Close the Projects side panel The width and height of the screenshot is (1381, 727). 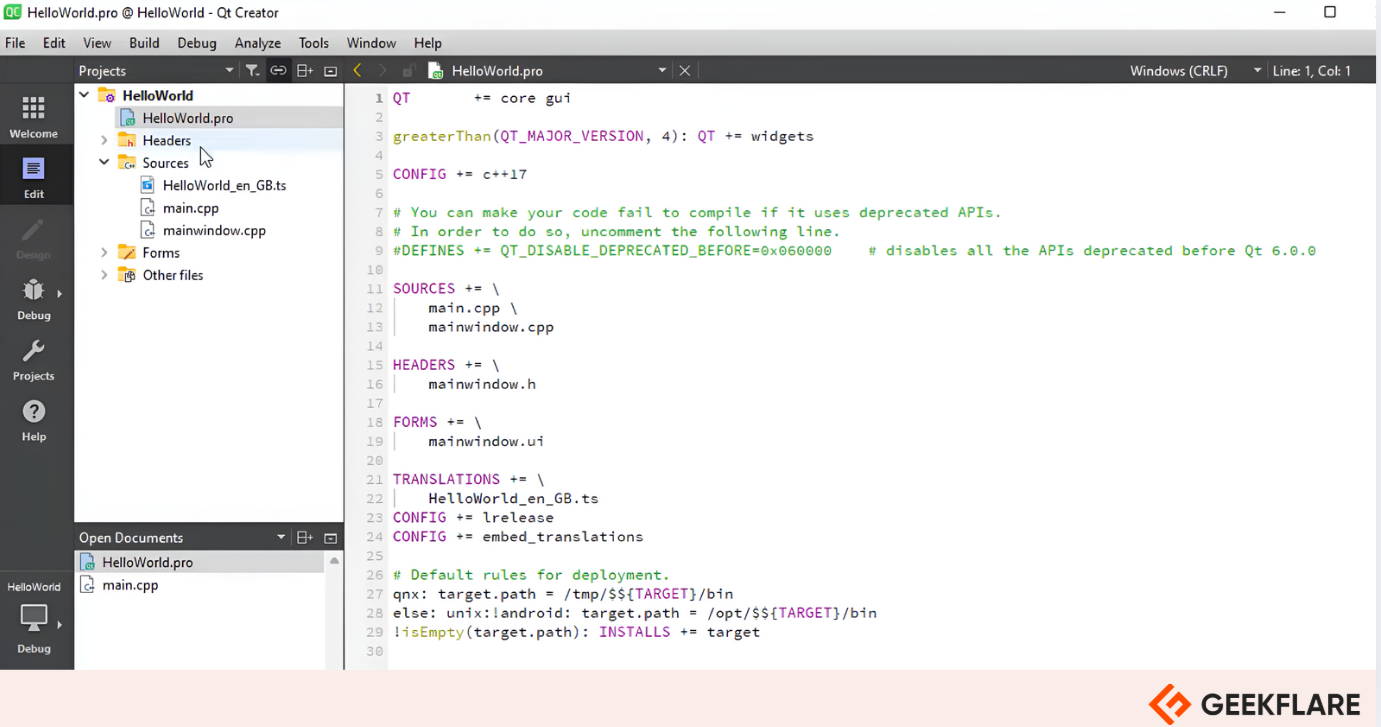click(330, 71)
